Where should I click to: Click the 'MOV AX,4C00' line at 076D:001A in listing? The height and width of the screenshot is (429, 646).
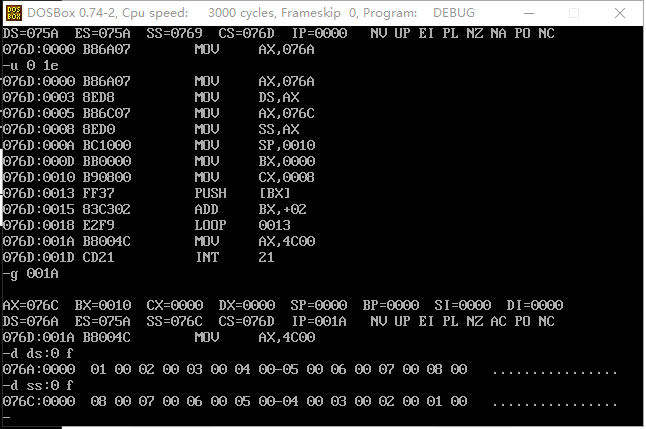click(x=159, y=242)
